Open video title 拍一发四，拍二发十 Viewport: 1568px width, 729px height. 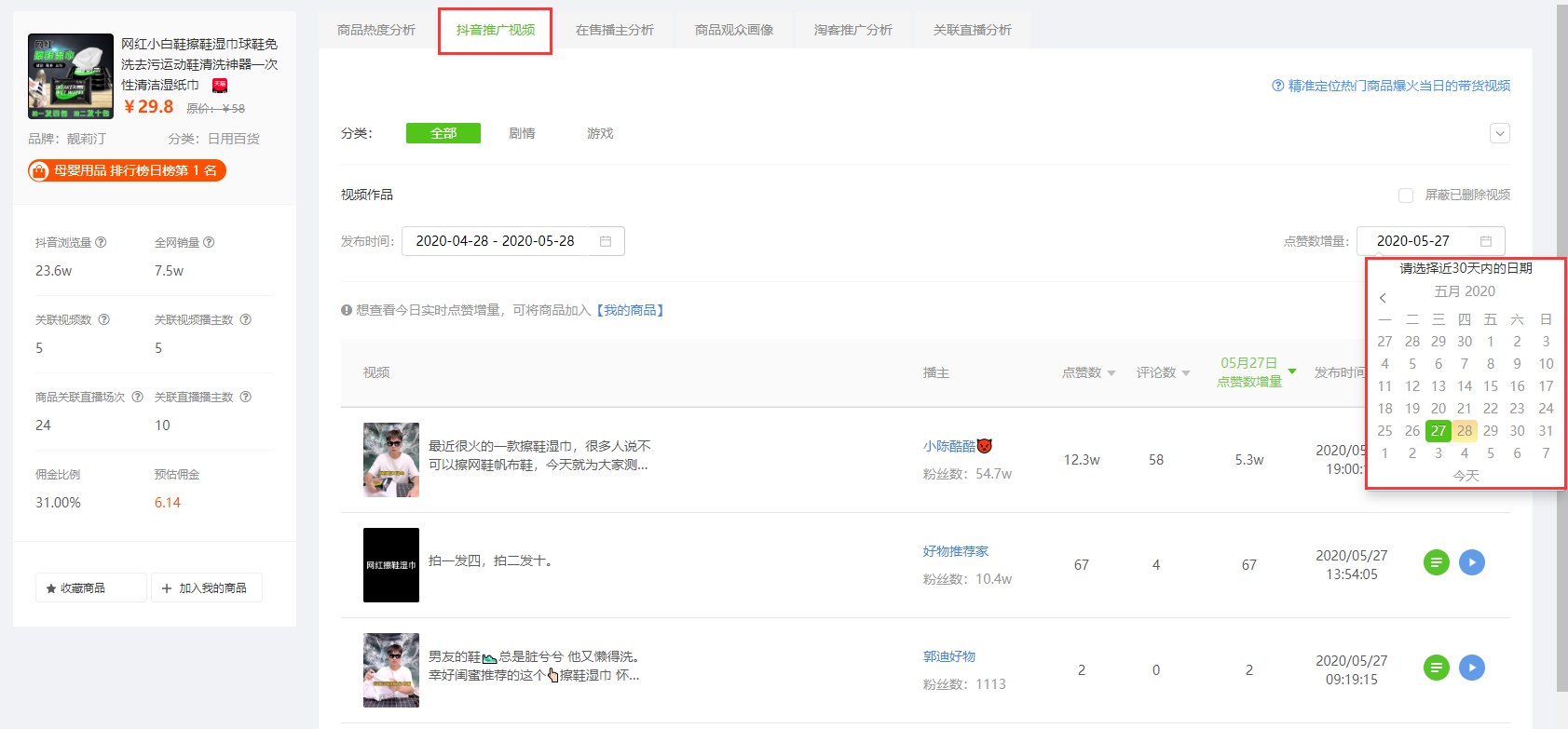[491, 560]
